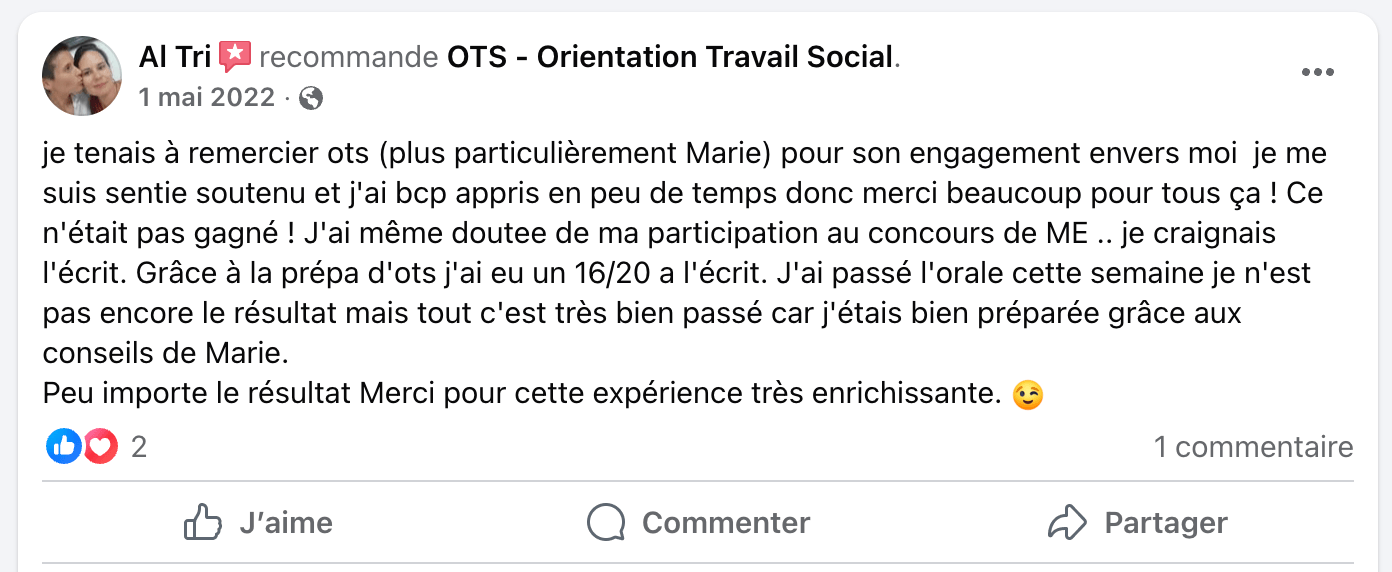Click the winking emoji ending the post

click(1027, 396)
